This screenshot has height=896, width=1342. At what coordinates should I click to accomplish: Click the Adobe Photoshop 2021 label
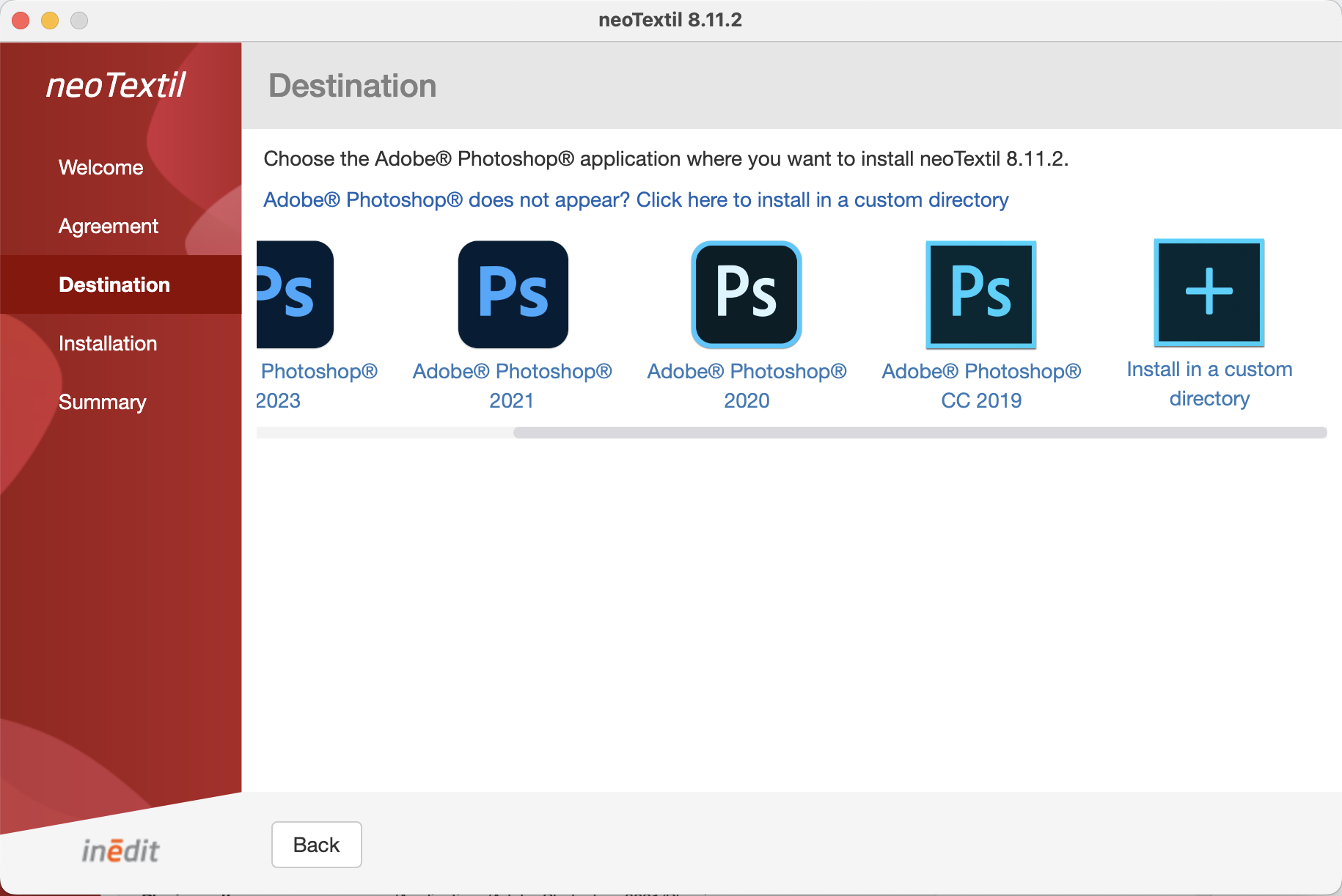(513, 386)
